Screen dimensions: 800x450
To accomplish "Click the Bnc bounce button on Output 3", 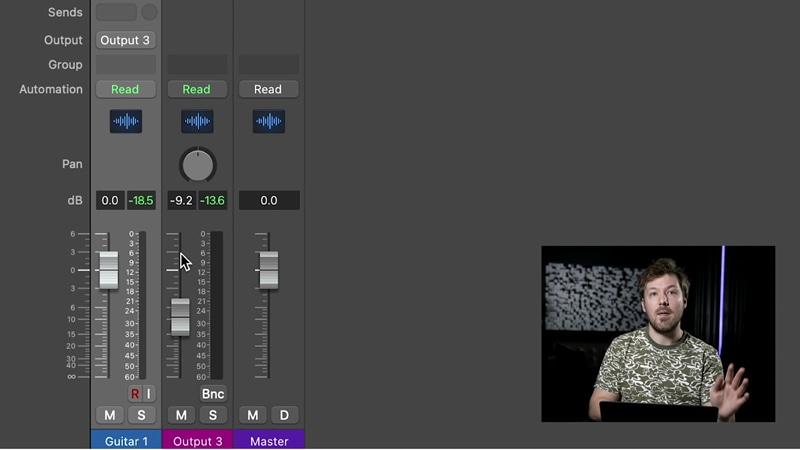I will click(x=212, y=394).
